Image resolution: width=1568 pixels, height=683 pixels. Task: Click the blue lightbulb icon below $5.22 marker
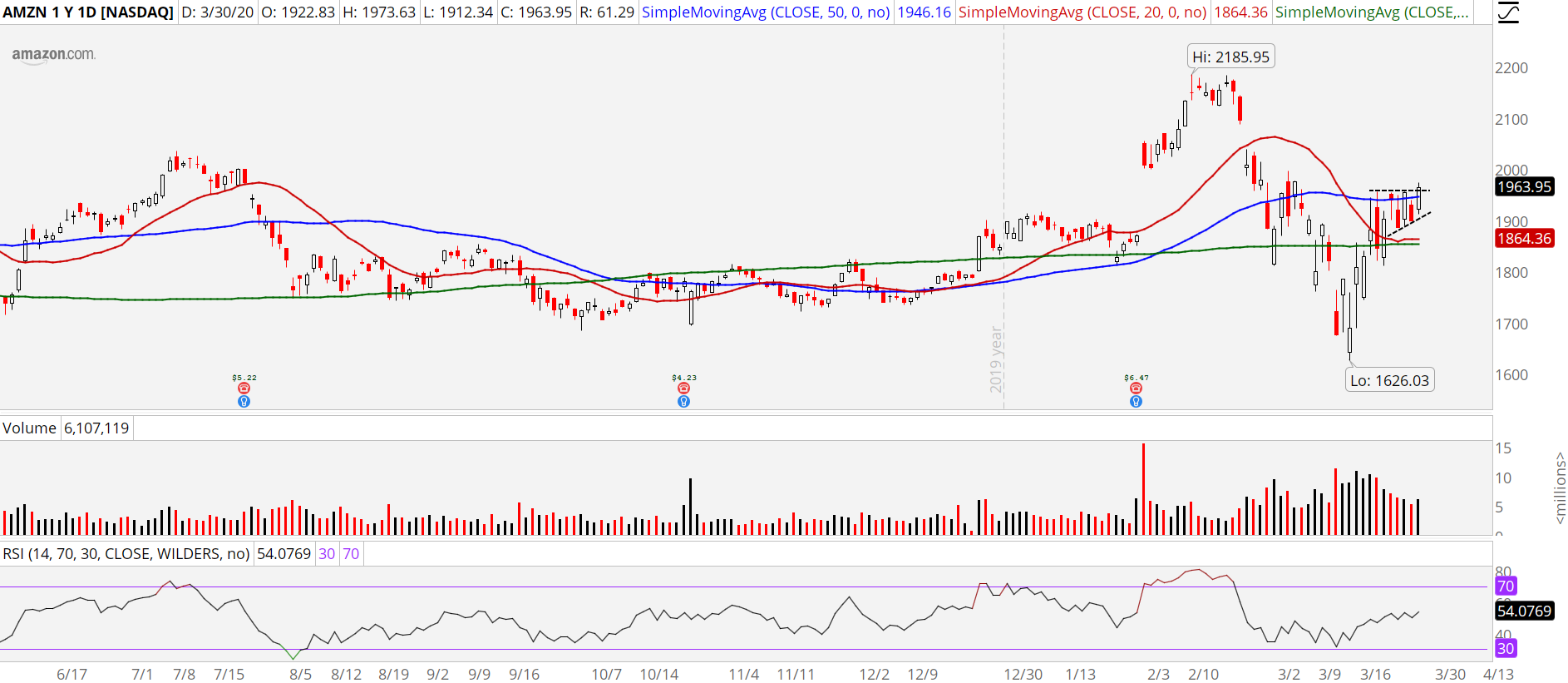pos(244,402)
